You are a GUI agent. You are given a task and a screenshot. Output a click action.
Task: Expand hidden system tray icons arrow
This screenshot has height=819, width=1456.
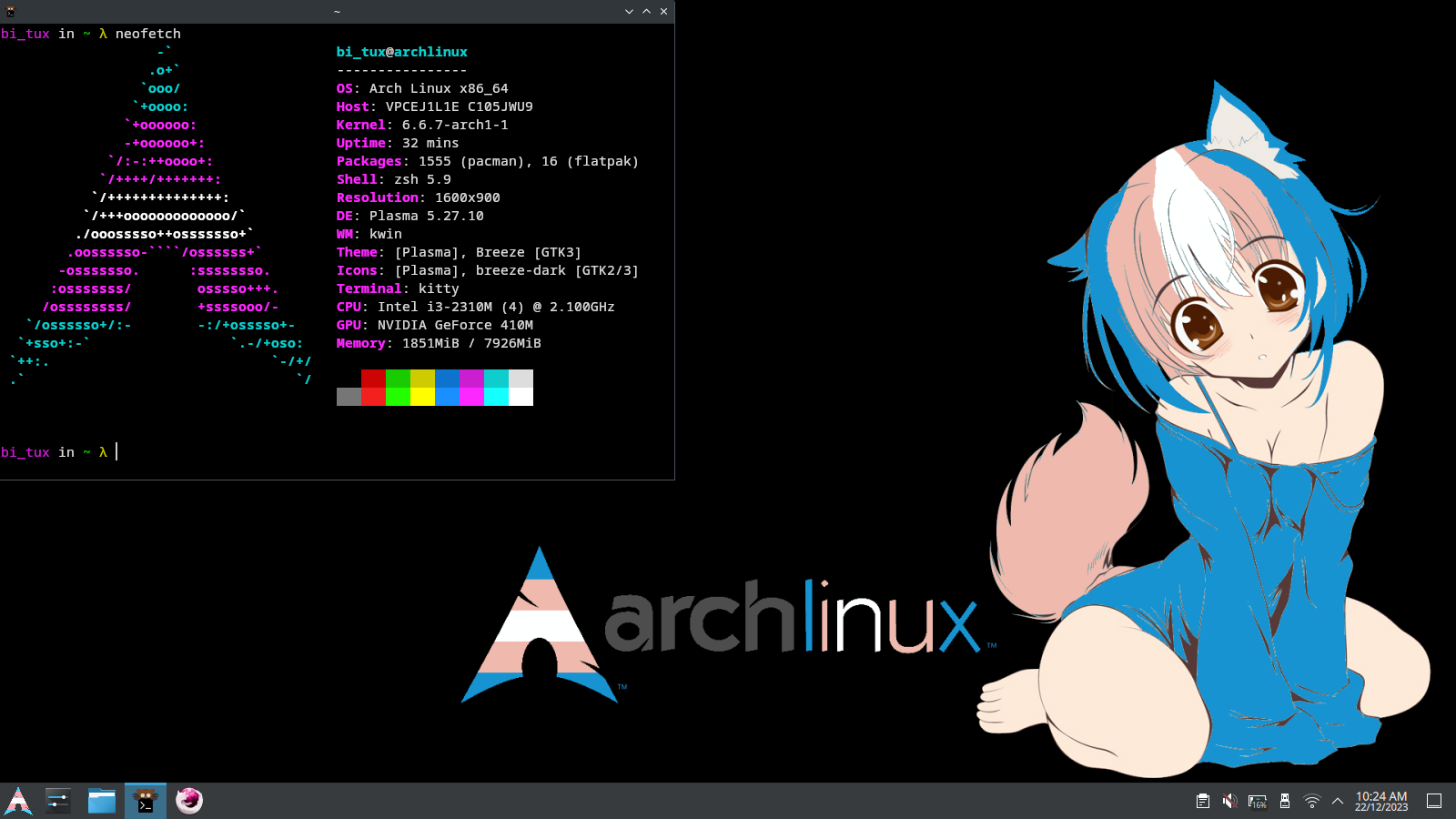(1338, 802)
